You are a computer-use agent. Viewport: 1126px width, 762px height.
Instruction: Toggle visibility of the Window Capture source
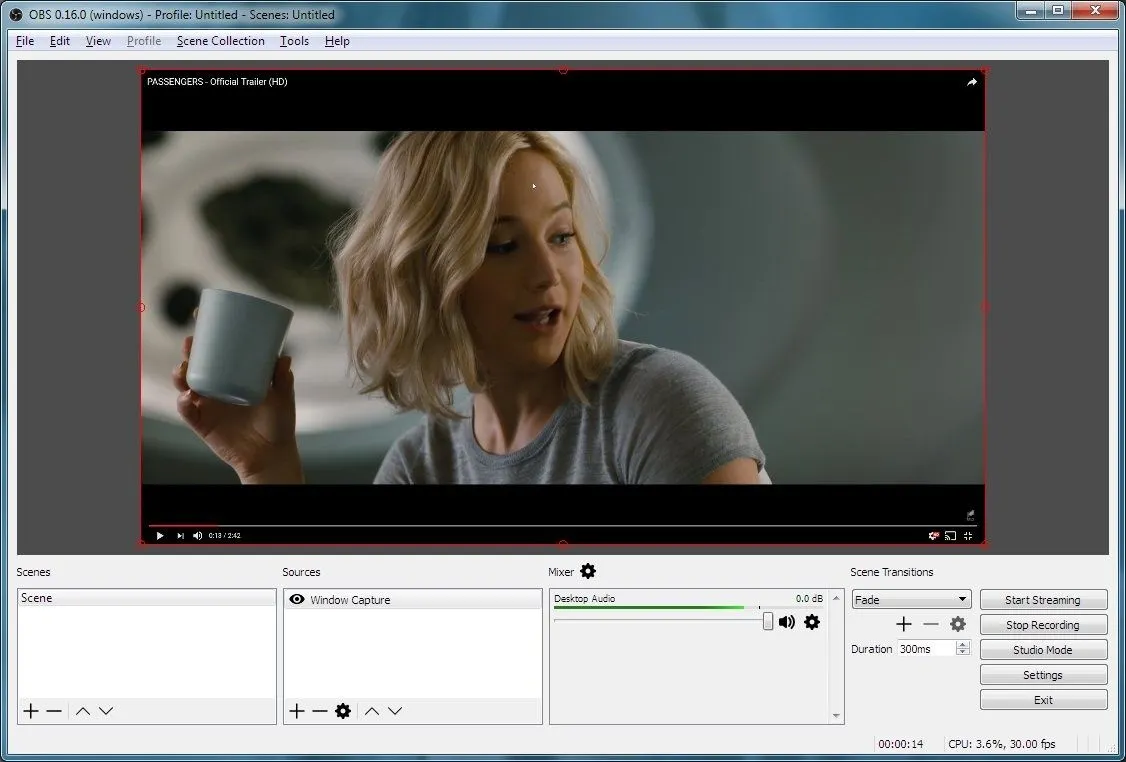coord(296,599)
